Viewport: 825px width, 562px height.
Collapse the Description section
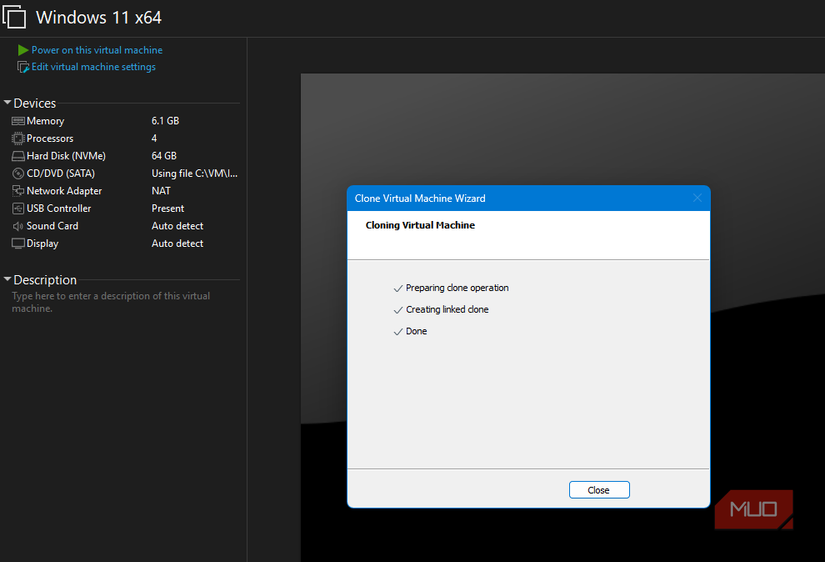pyautogui.click(x=7, y=279)
